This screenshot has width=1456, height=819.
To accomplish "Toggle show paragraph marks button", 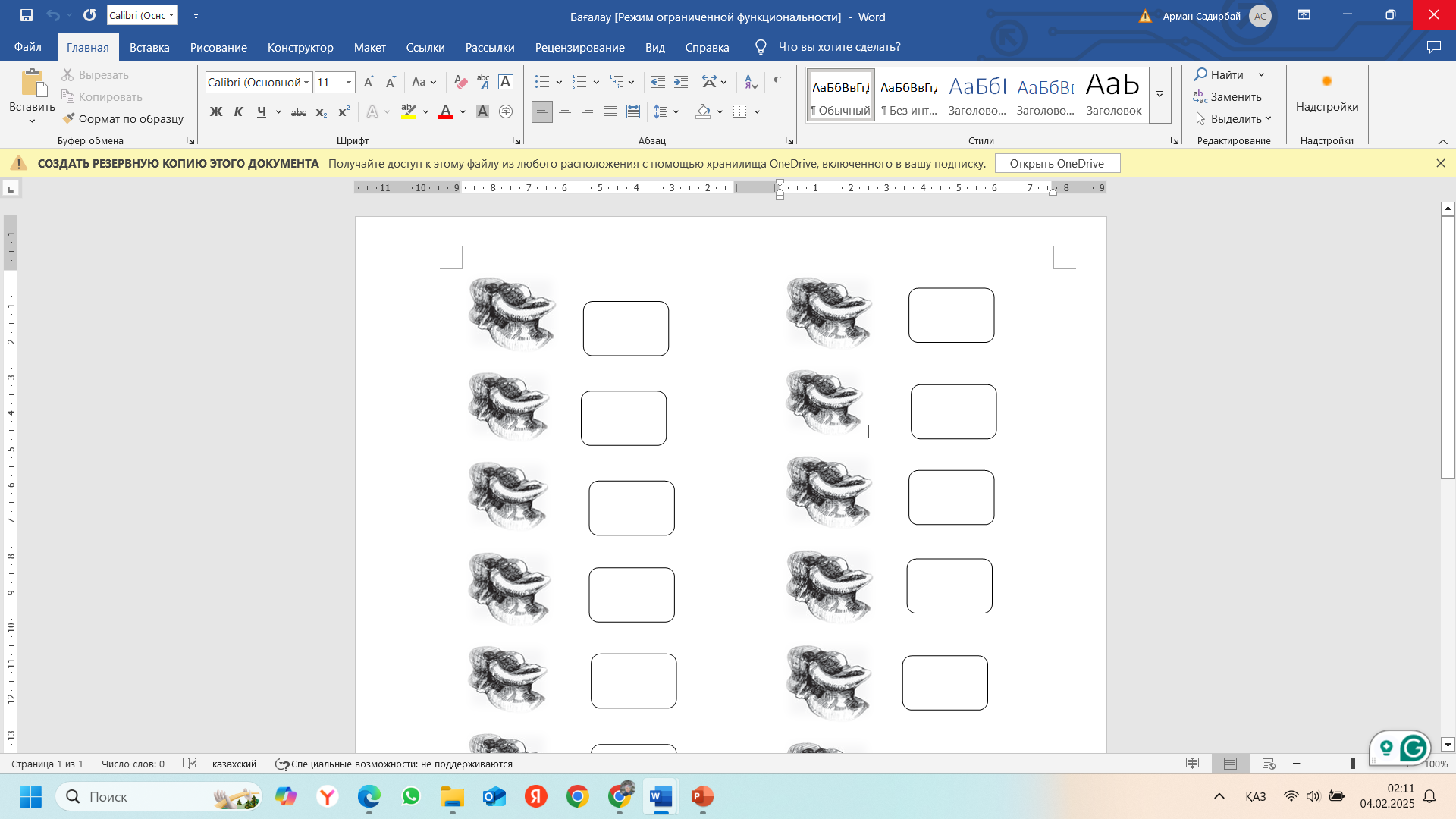I will pos(778,82).
